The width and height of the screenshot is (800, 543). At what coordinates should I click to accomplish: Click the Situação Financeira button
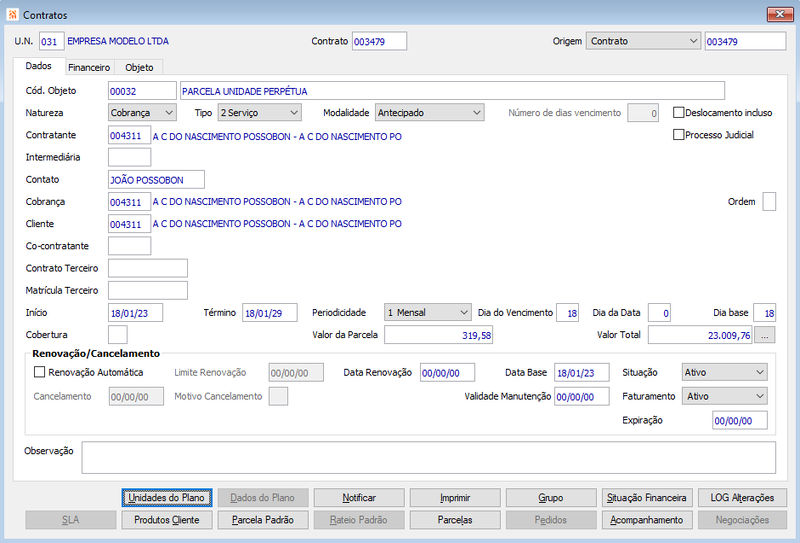pyautogui.click(x=647, y=498)
